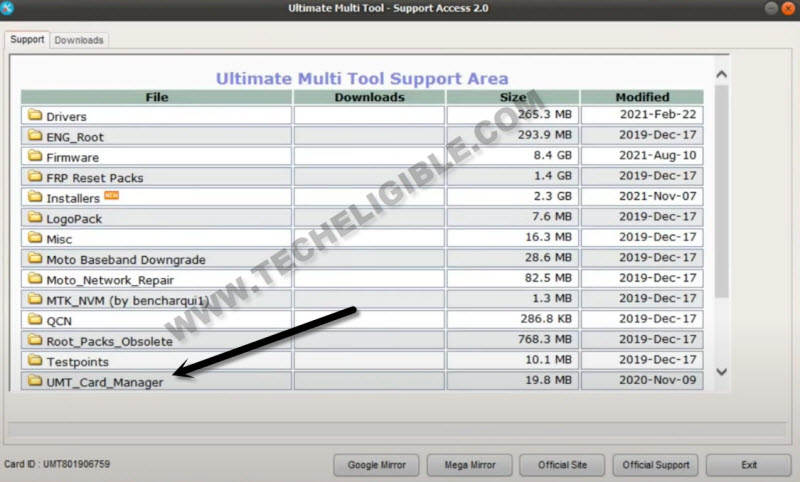Open the UMT_Card_Manager link
Image resolution: width=800 pixels, height=482 pixels.
tap(105, 382)
